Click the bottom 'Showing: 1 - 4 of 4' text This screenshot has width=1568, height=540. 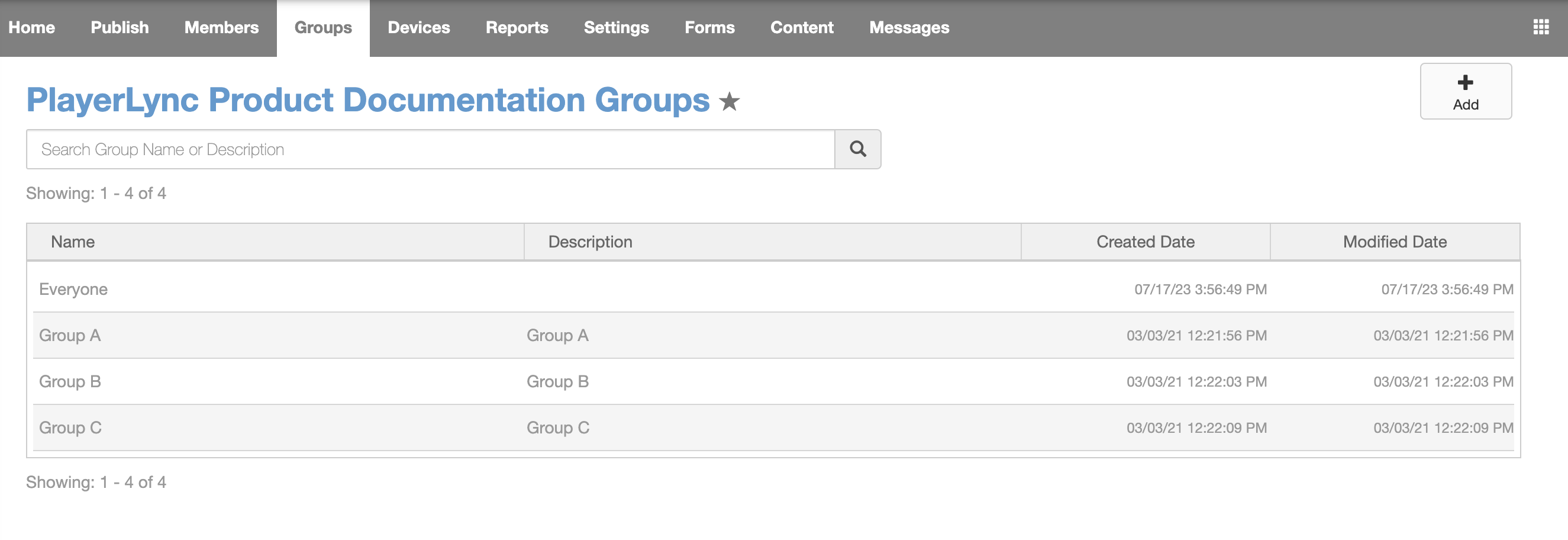pyautogui.click(x=96, y=483)
